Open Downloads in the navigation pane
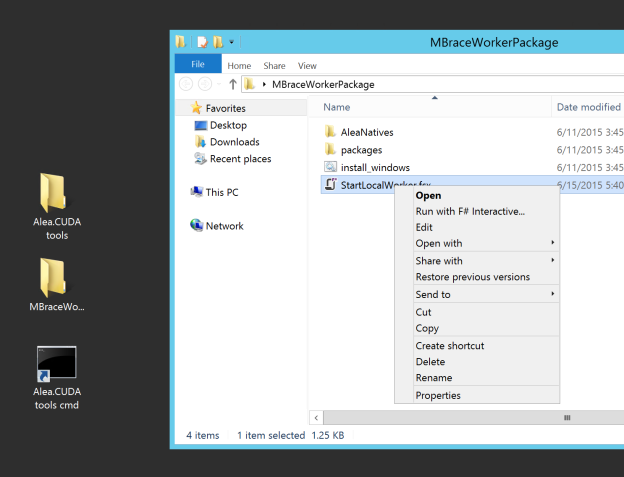This screenshot has width=624, height=477. [x=235, y=142]
